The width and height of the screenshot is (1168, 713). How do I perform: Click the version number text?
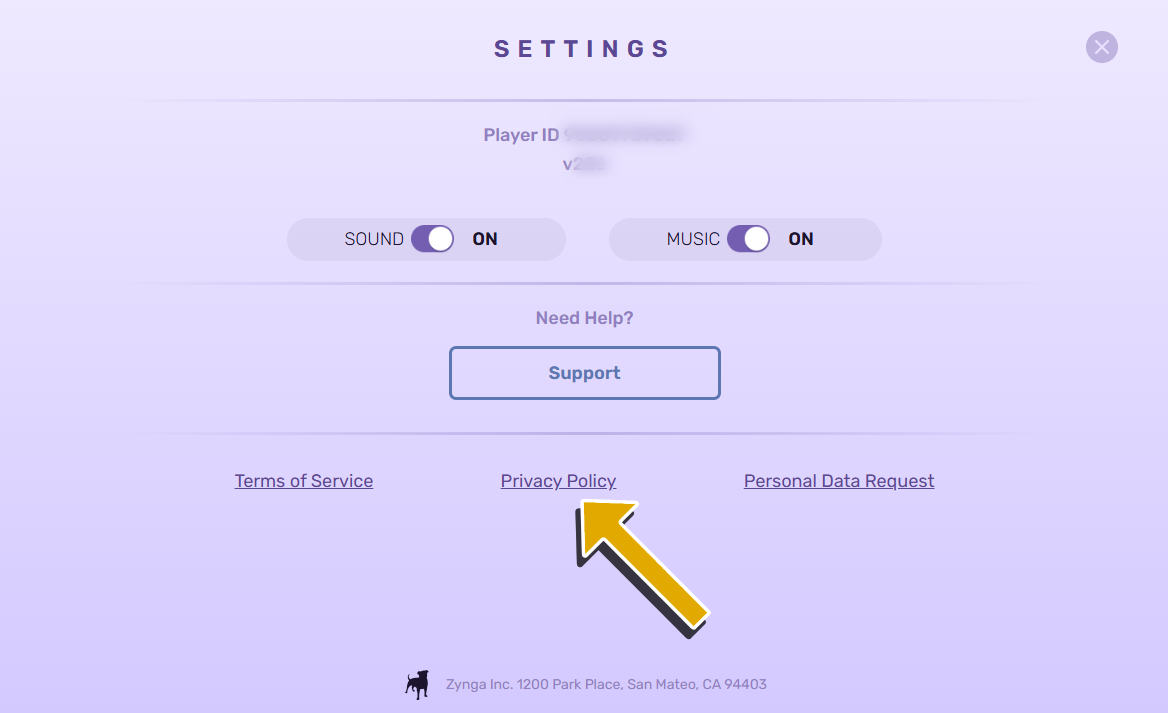coord(585,164)
